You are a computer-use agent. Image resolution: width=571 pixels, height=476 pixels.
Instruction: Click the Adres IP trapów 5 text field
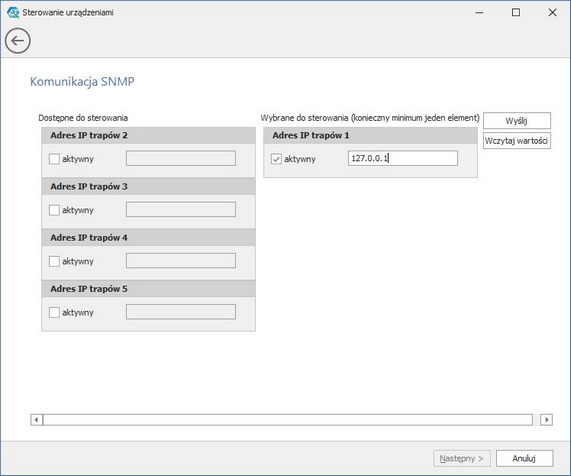181,312
